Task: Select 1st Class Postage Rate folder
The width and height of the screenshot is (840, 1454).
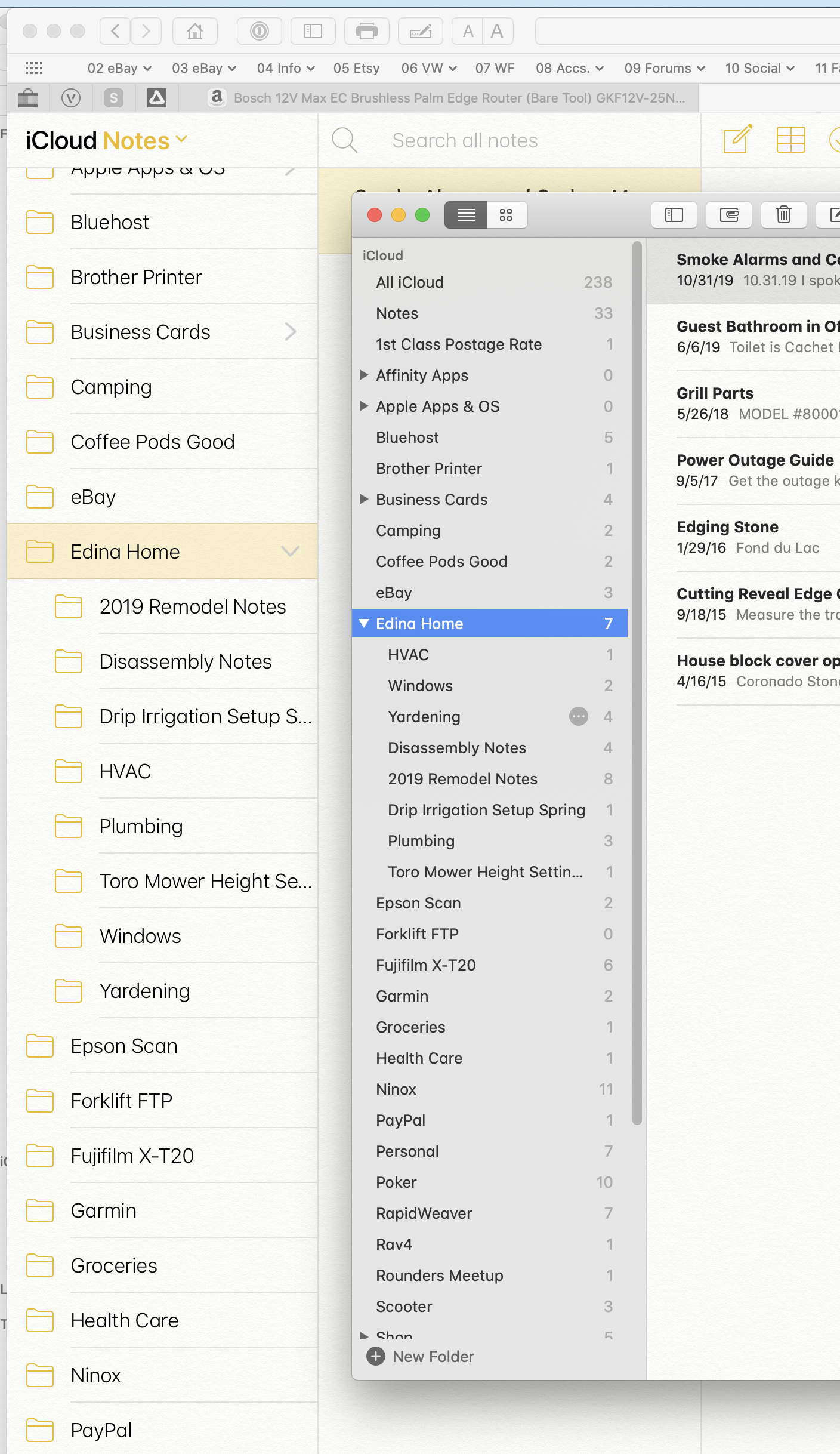Action: (490, 344)
